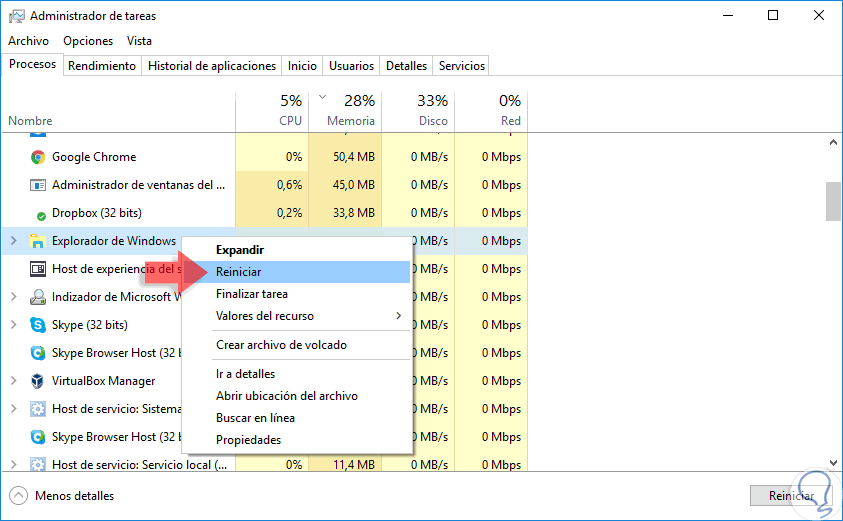Viewport: 843px width, 521px height.
Task: Open the Historial de aplicaciones tab
Action: [212, 66]
